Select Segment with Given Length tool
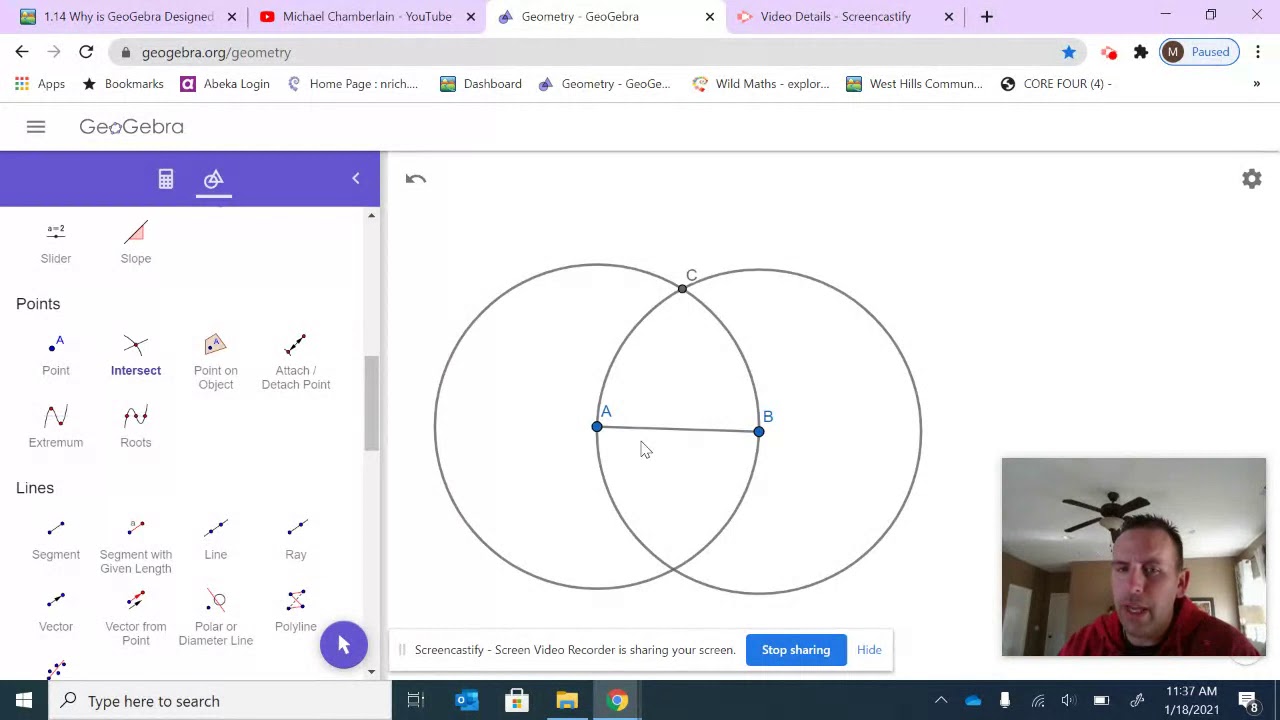 (x=136, y=546)
